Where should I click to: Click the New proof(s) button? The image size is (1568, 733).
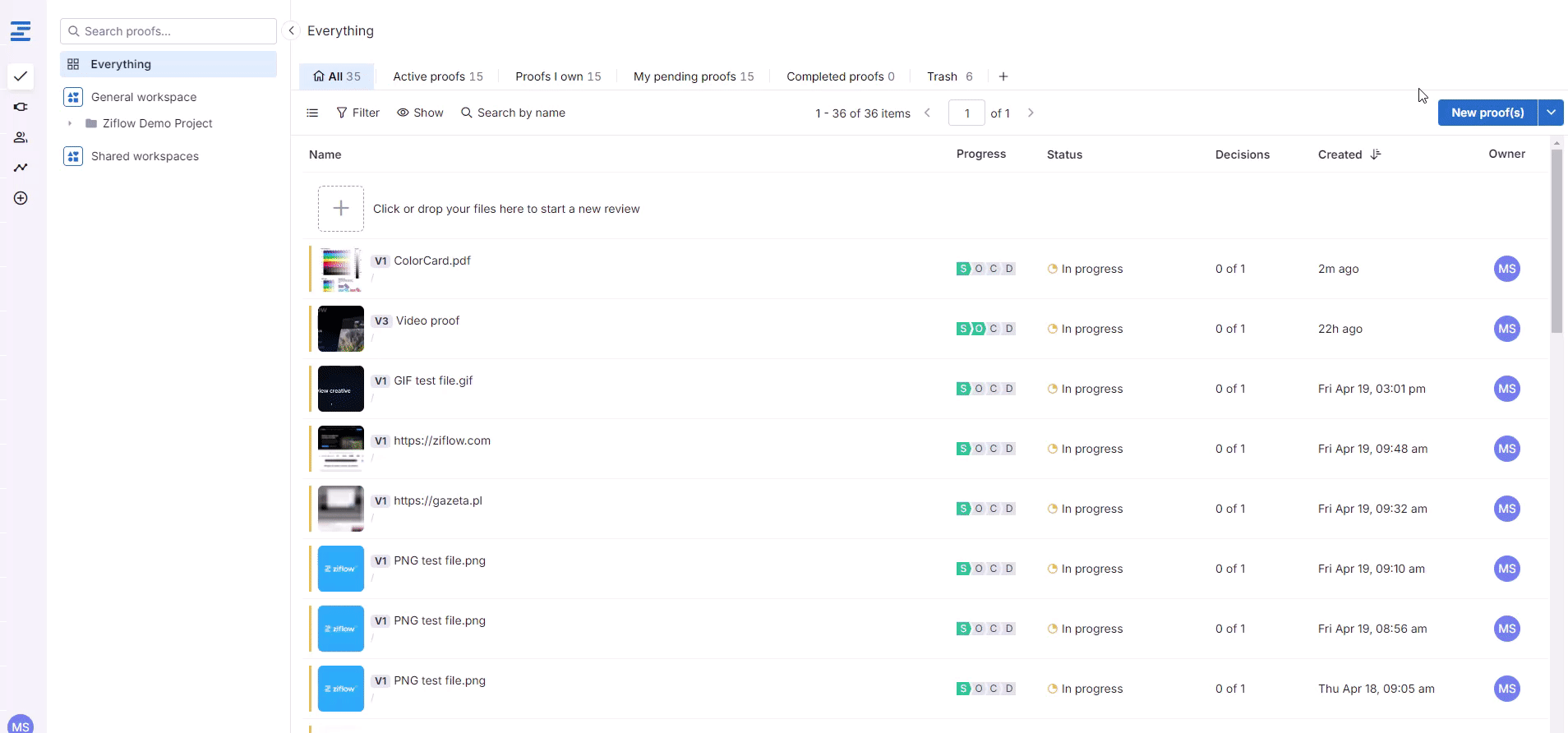1487,113
